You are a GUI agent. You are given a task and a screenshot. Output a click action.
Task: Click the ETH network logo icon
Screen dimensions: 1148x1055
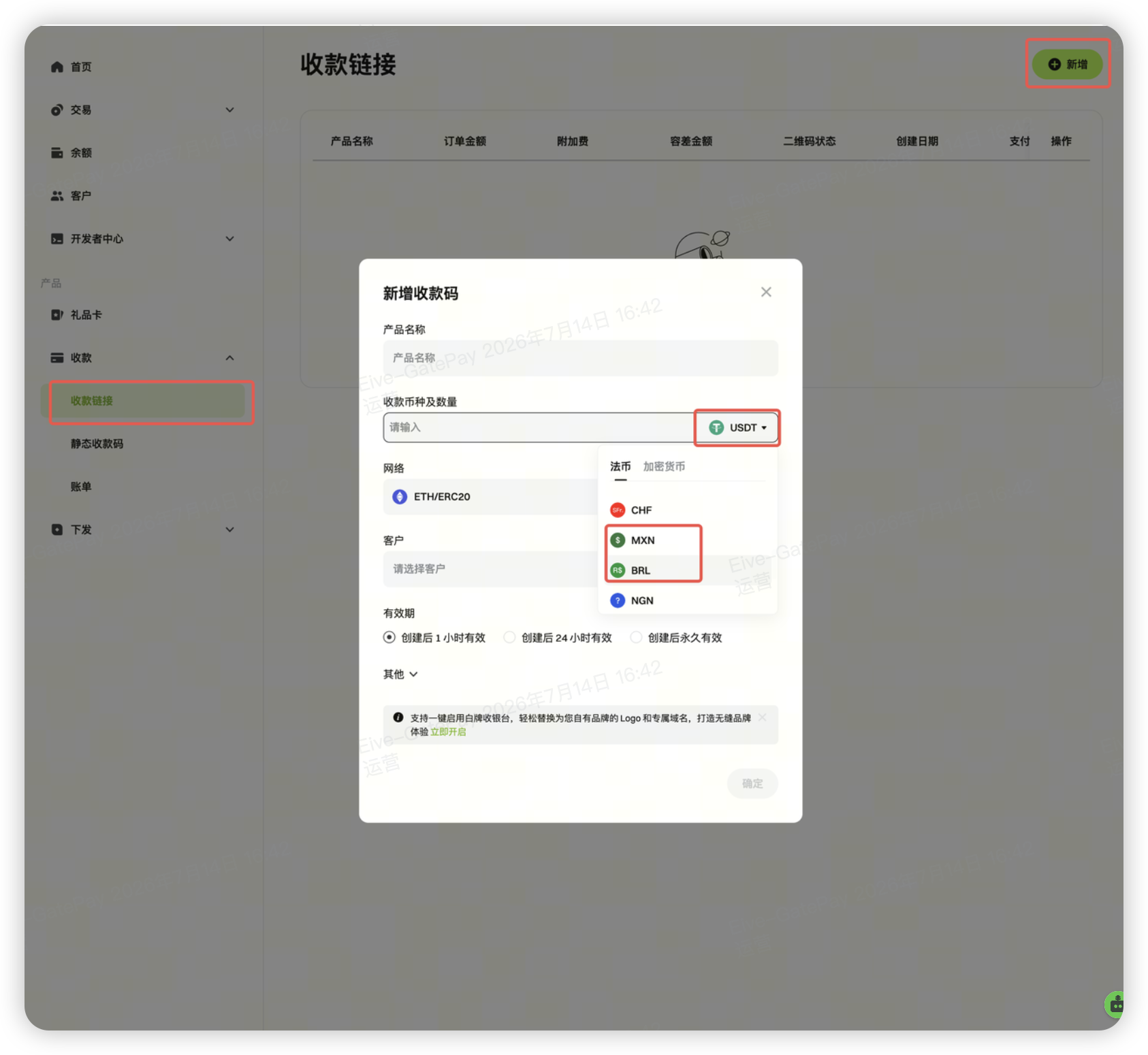pyautogui.click(x=400, y=497)
